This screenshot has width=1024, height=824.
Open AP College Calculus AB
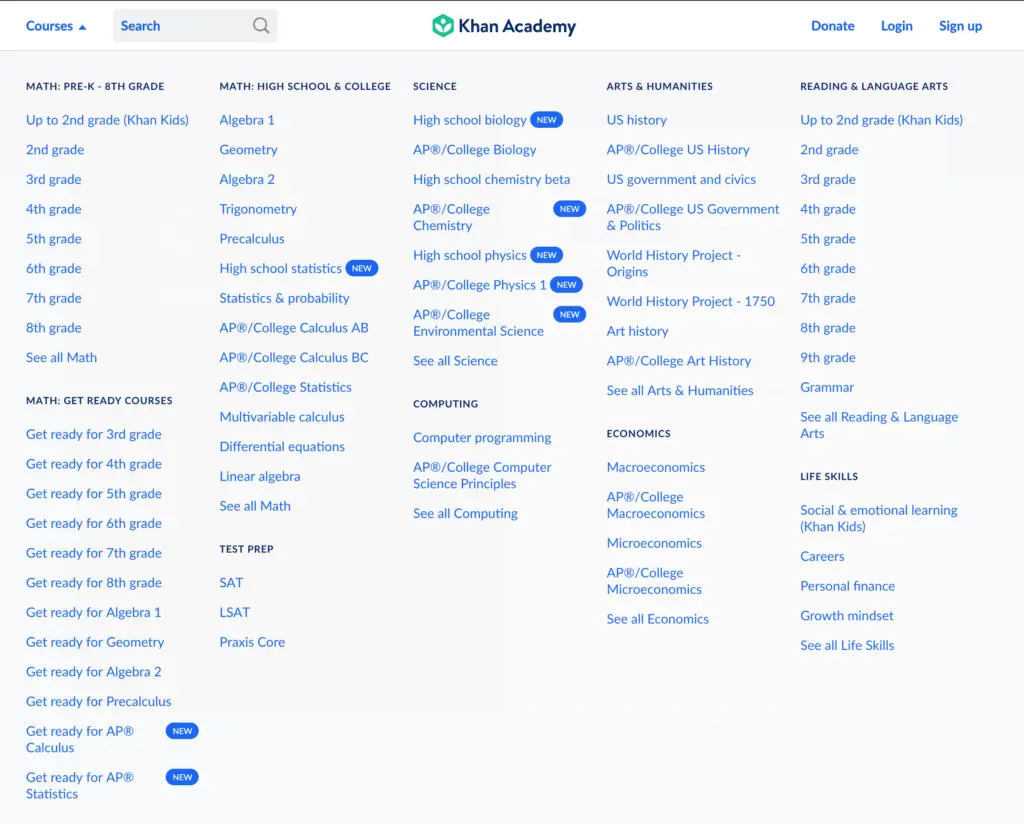[294, 328]
